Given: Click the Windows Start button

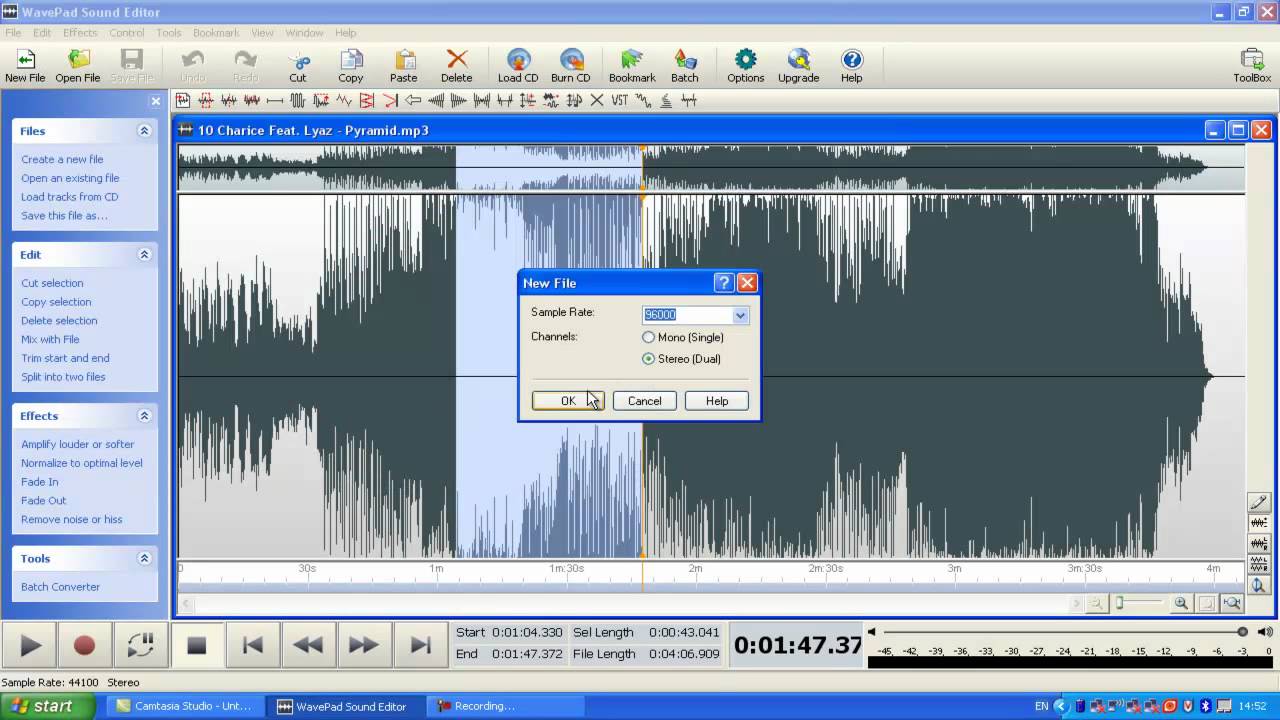Looking at the screenshot, I should click(48, 706).
